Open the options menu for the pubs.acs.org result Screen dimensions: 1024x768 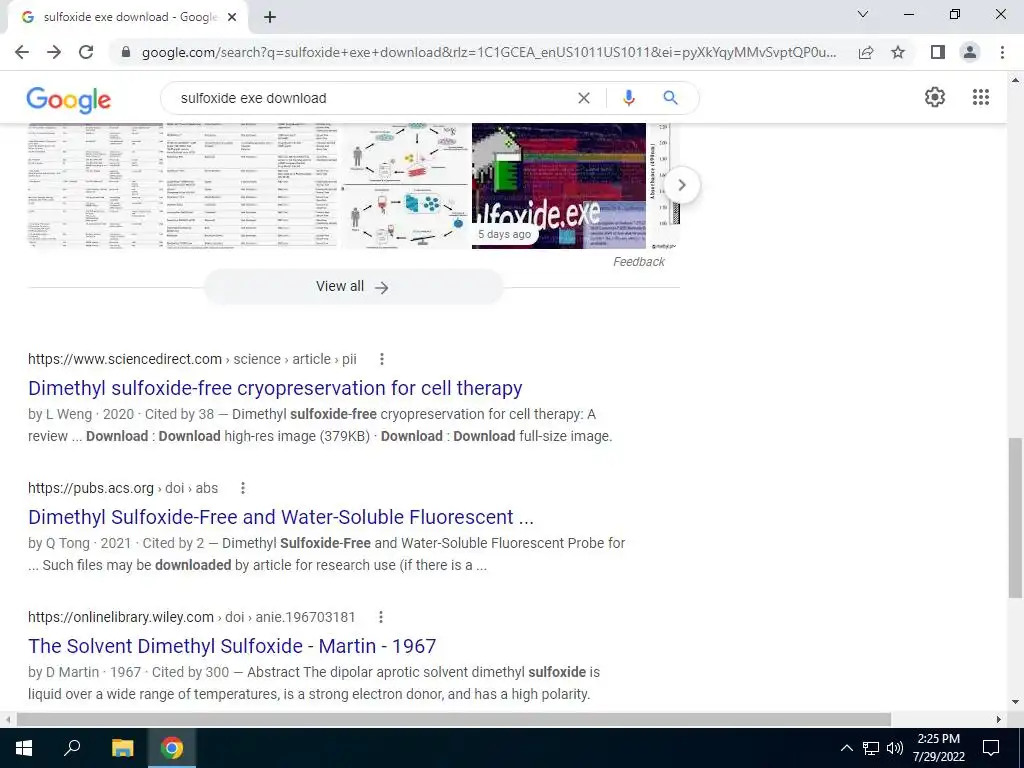[x=243, y=488]
